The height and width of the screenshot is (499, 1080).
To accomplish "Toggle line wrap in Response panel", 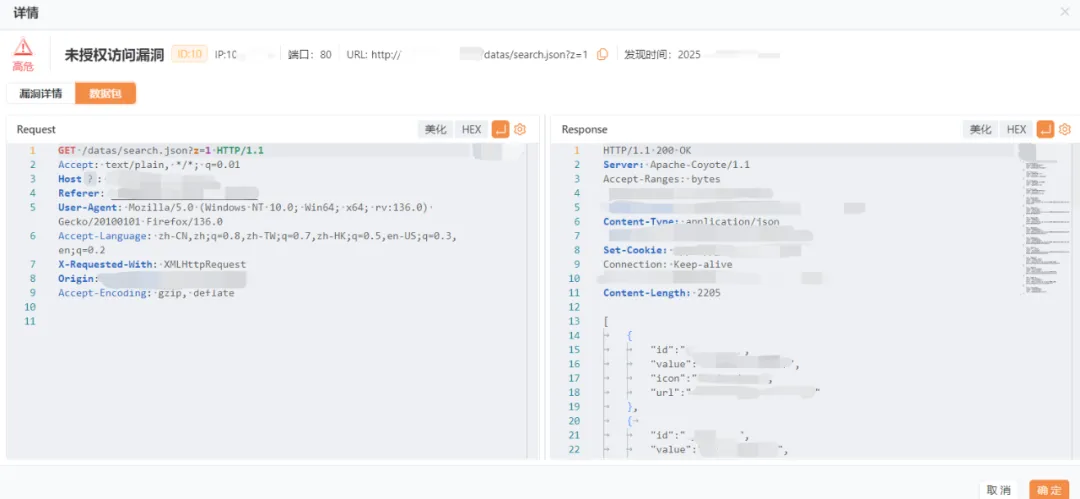I will pos(1045,129).
